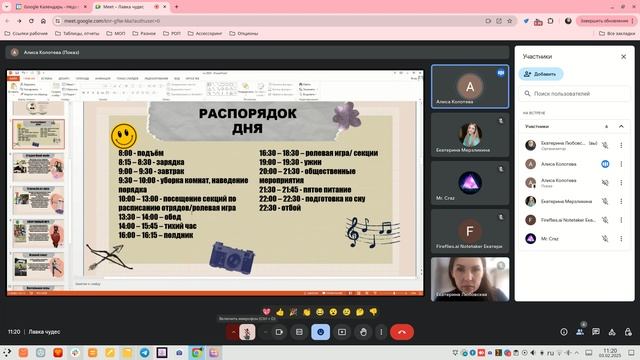640x360 pixels.
Task: Start presenting your screen
Action: tap(342, 332)
